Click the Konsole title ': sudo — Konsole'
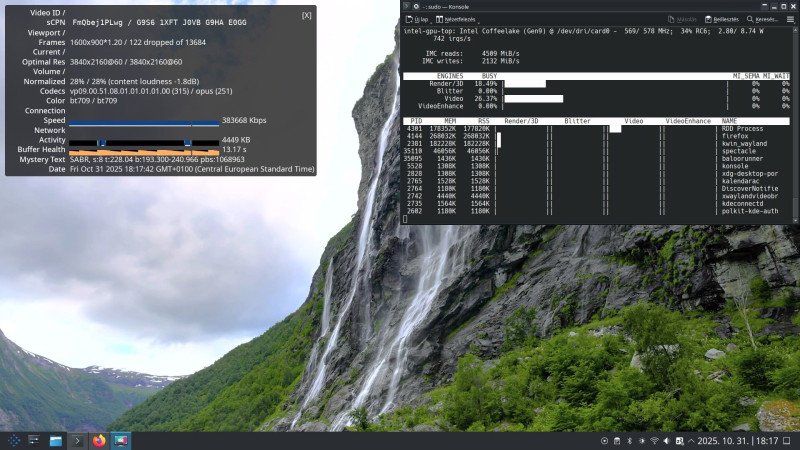 [x=446, y=7]
